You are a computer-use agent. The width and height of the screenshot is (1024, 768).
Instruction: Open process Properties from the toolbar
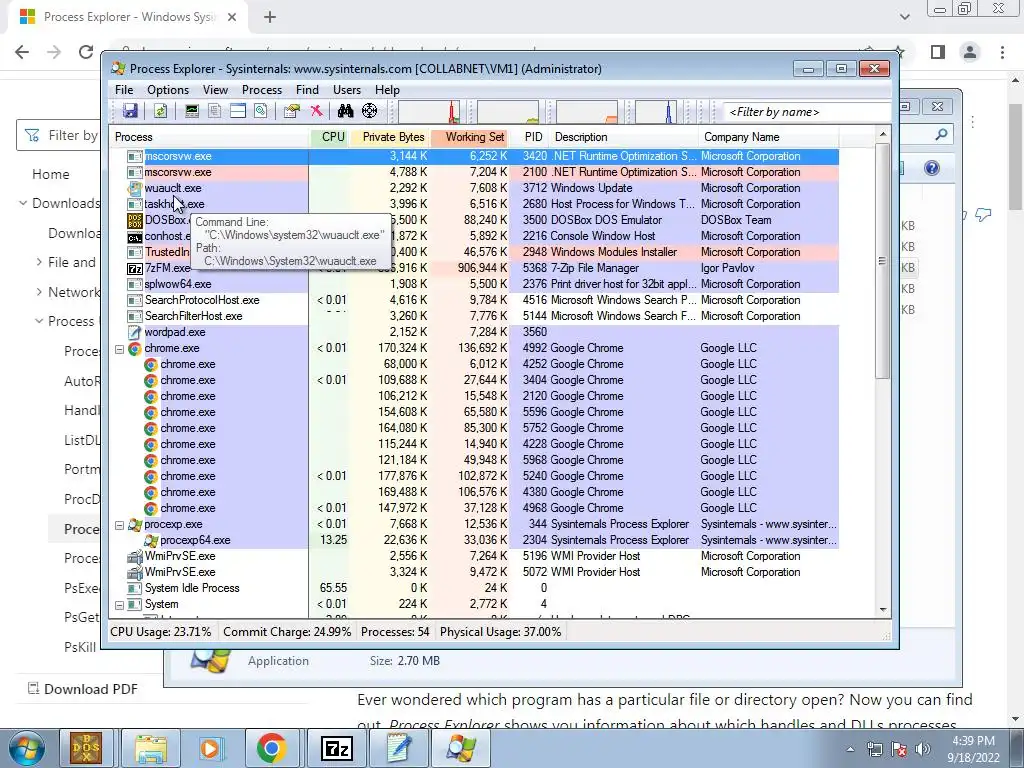pyautogui.click(x=291, y=111)
